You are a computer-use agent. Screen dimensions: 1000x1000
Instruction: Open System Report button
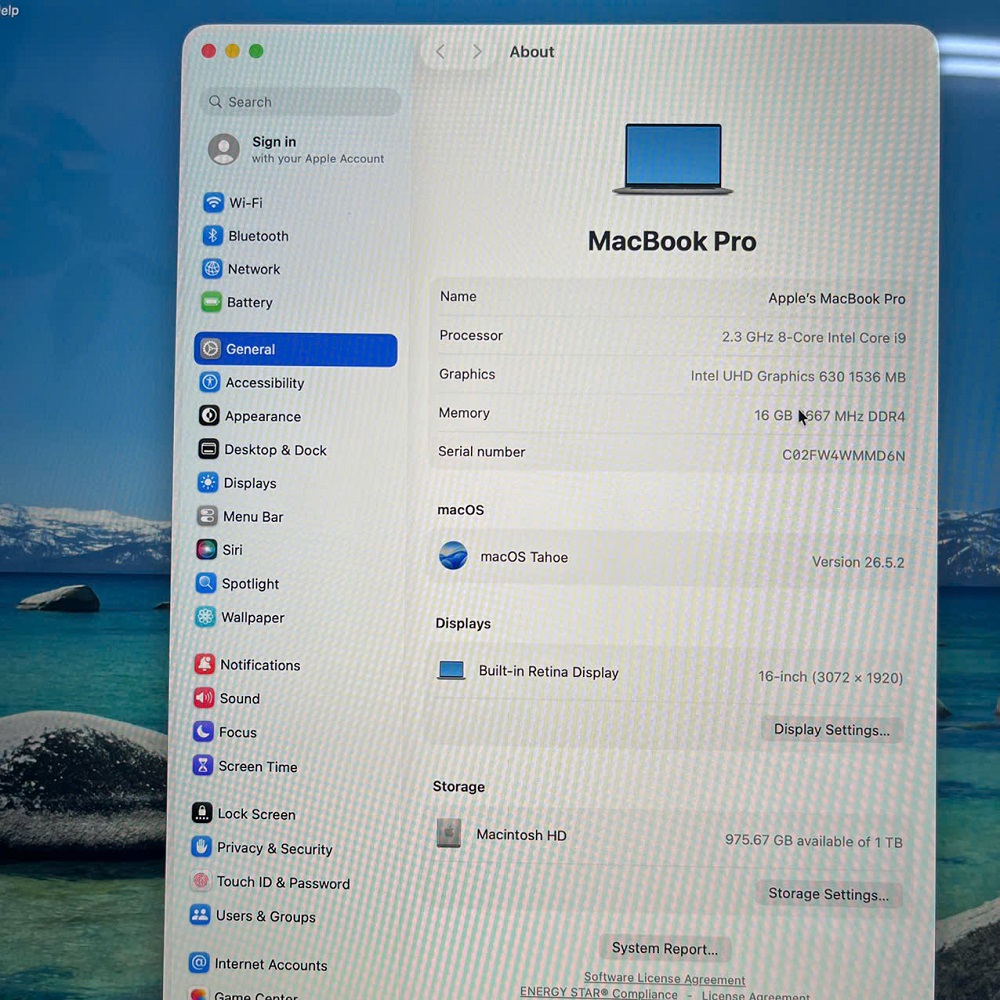(665, 948)
